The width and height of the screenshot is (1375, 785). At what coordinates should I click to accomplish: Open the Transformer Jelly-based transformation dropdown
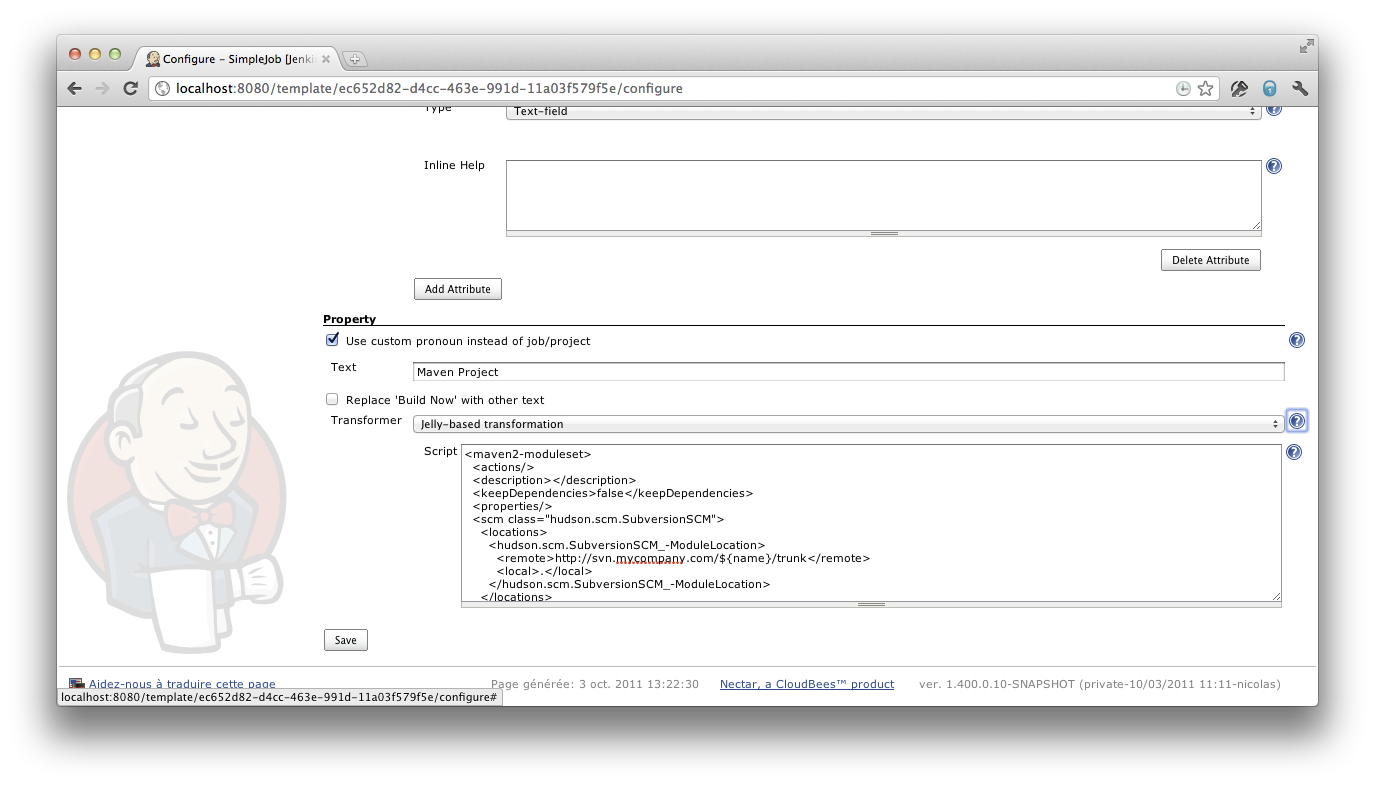tap(848, 424)
